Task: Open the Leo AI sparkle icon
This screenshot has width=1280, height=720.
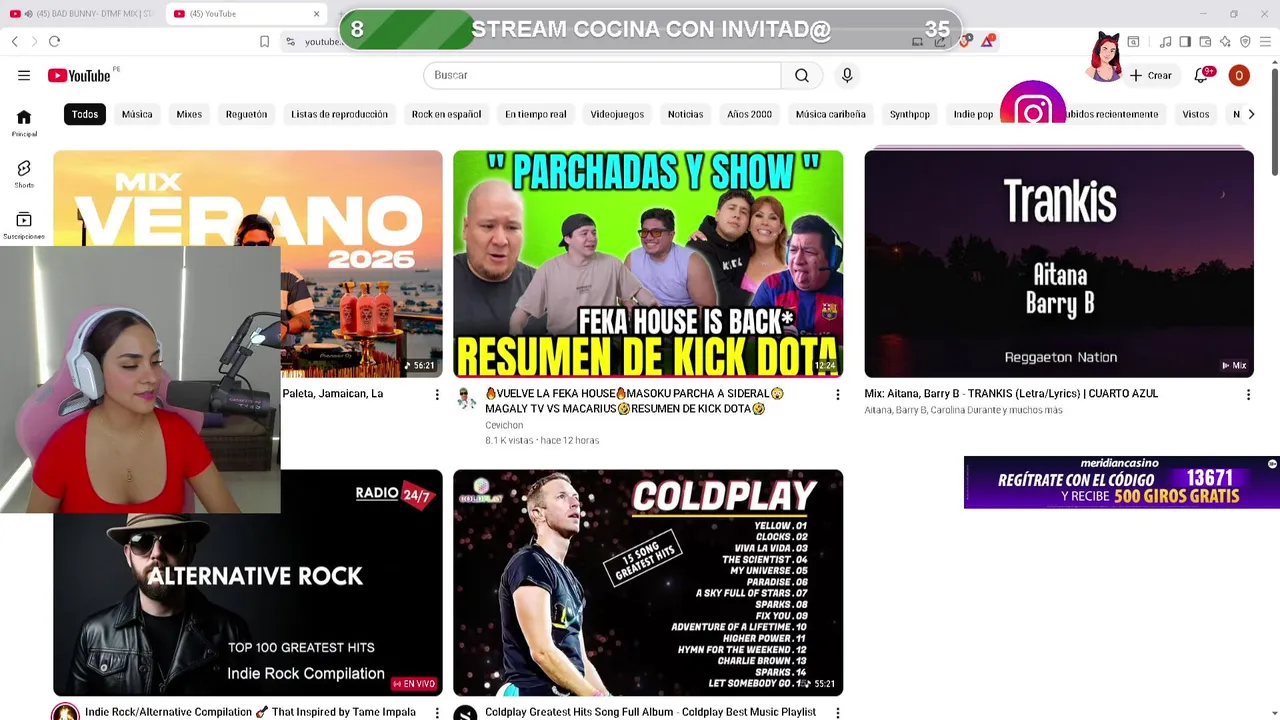Action: pos(1225,41)
